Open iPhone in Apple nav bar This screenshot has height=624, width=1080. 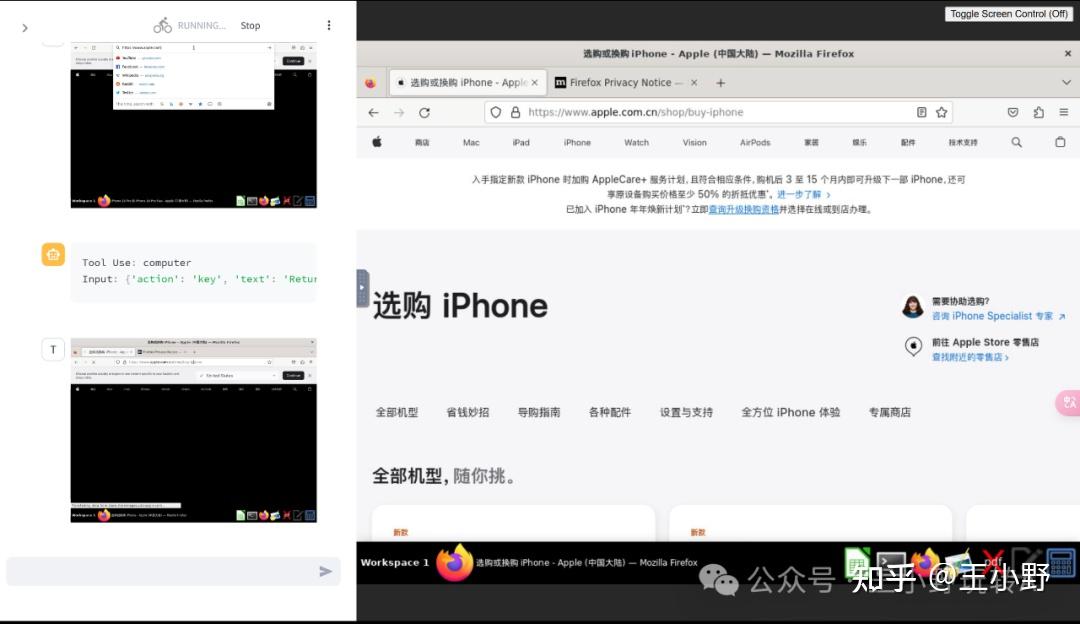[x=577, y=143]
